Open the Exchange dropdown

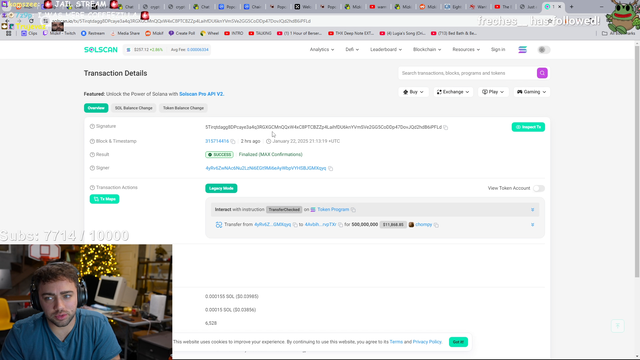coord(453,92)
